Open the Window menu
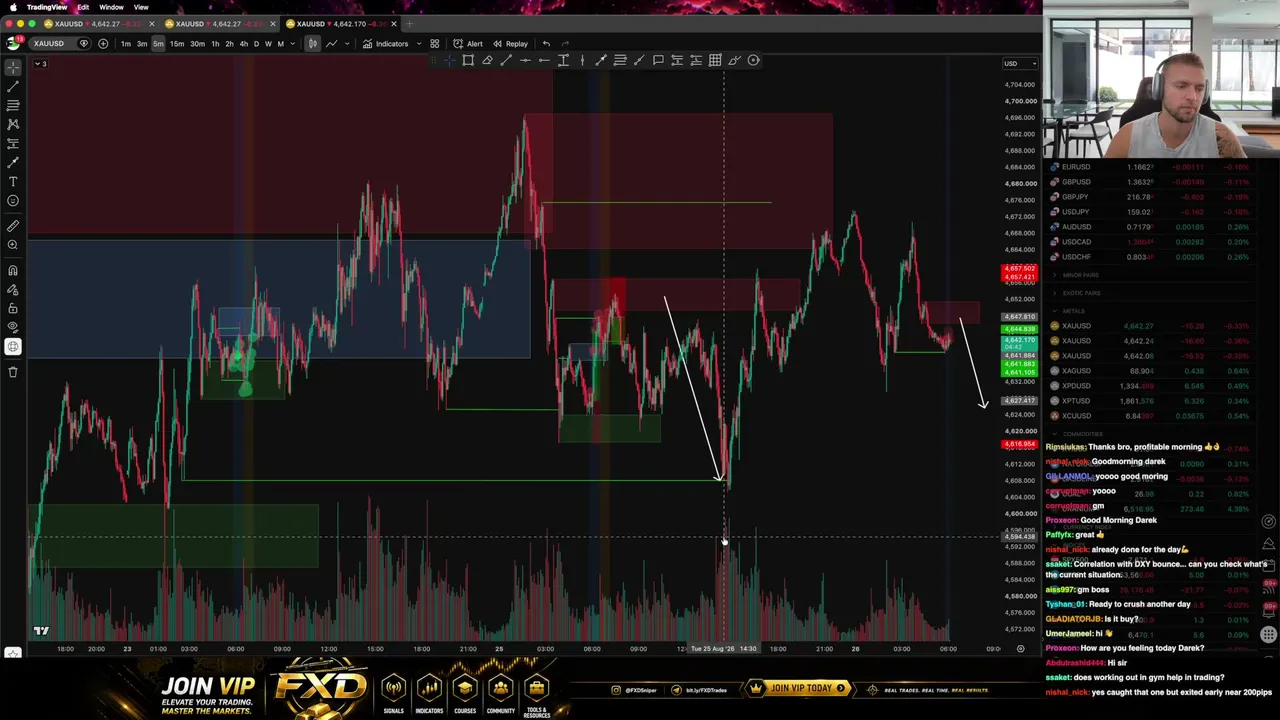Viewport: 1280px width, 720px height. pyautogui.click(x=111, y=7)
